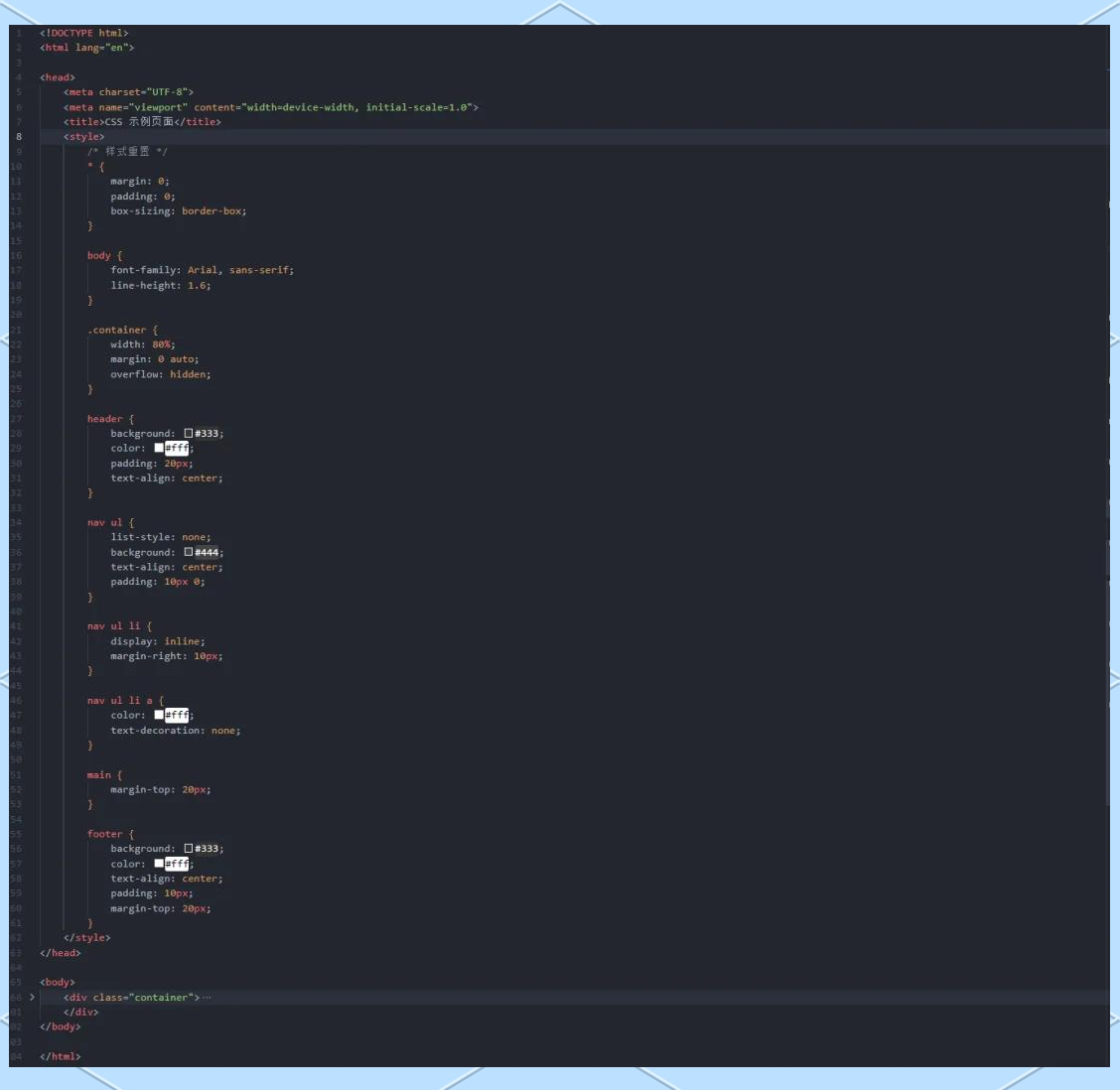Click the DOCTYPE html declaration
Image resolution: width=1120 pixels, height=1090 pixels.
click(83, 33)
